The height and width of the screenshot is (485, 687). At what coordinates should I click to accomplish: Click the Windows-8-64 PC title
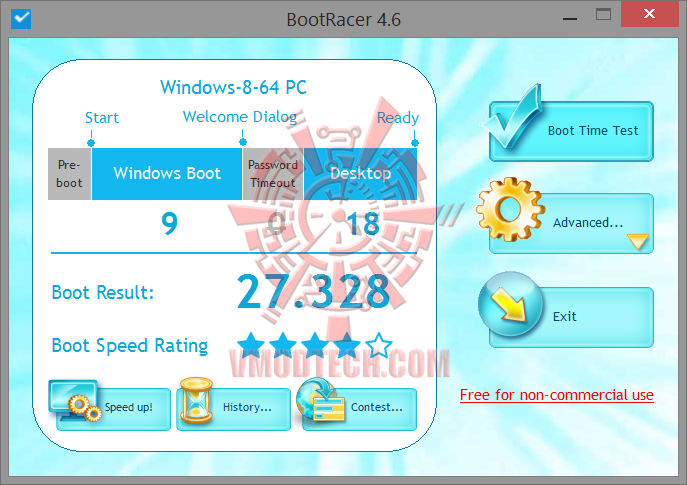(x=234, y=87)
